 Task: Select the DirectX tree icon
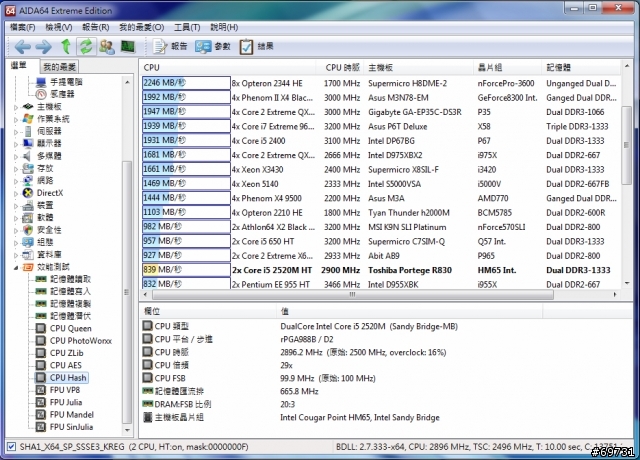pos(28,193)
